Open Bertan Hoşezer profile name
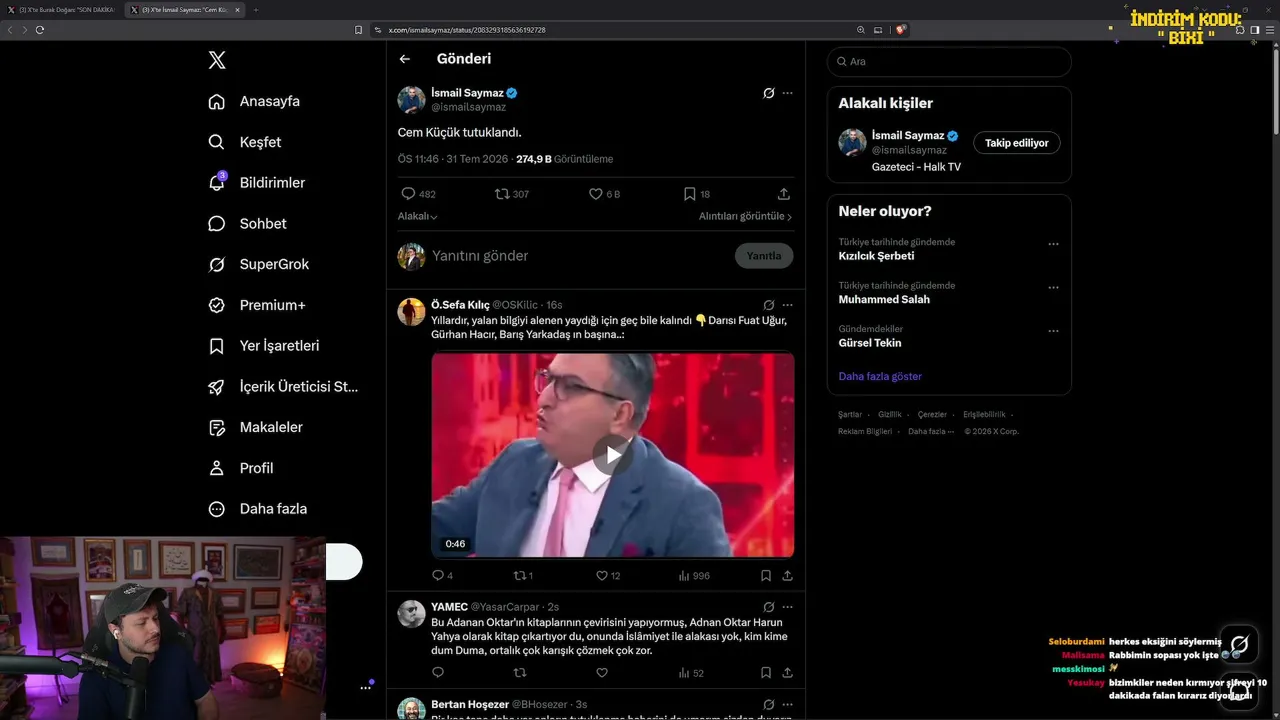Screen dimensions: 1280x720 click(470, 705)
